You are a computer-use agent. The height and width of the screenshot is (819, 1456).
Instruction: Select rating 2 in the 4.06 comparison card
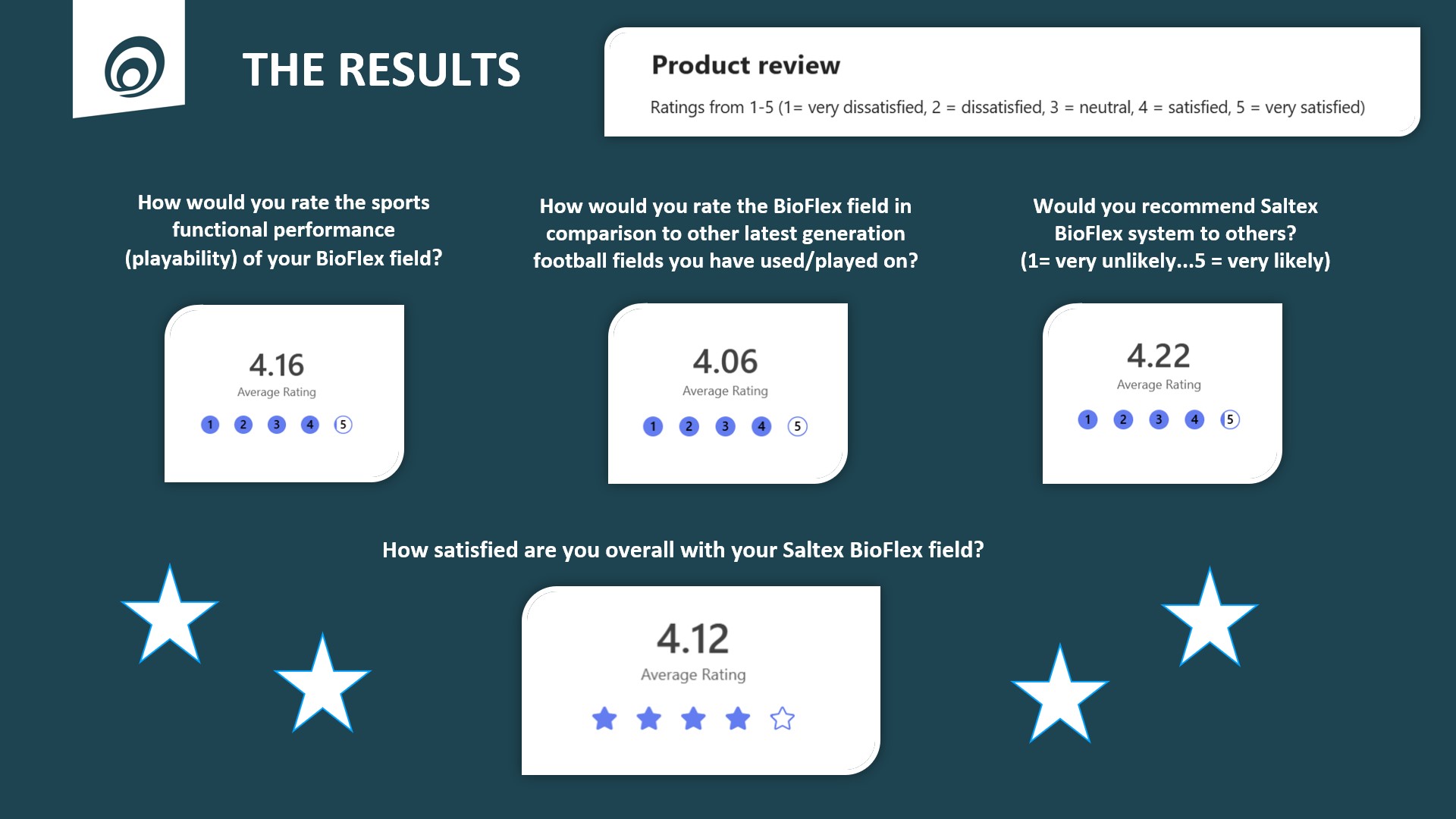(x=689, y=426)
